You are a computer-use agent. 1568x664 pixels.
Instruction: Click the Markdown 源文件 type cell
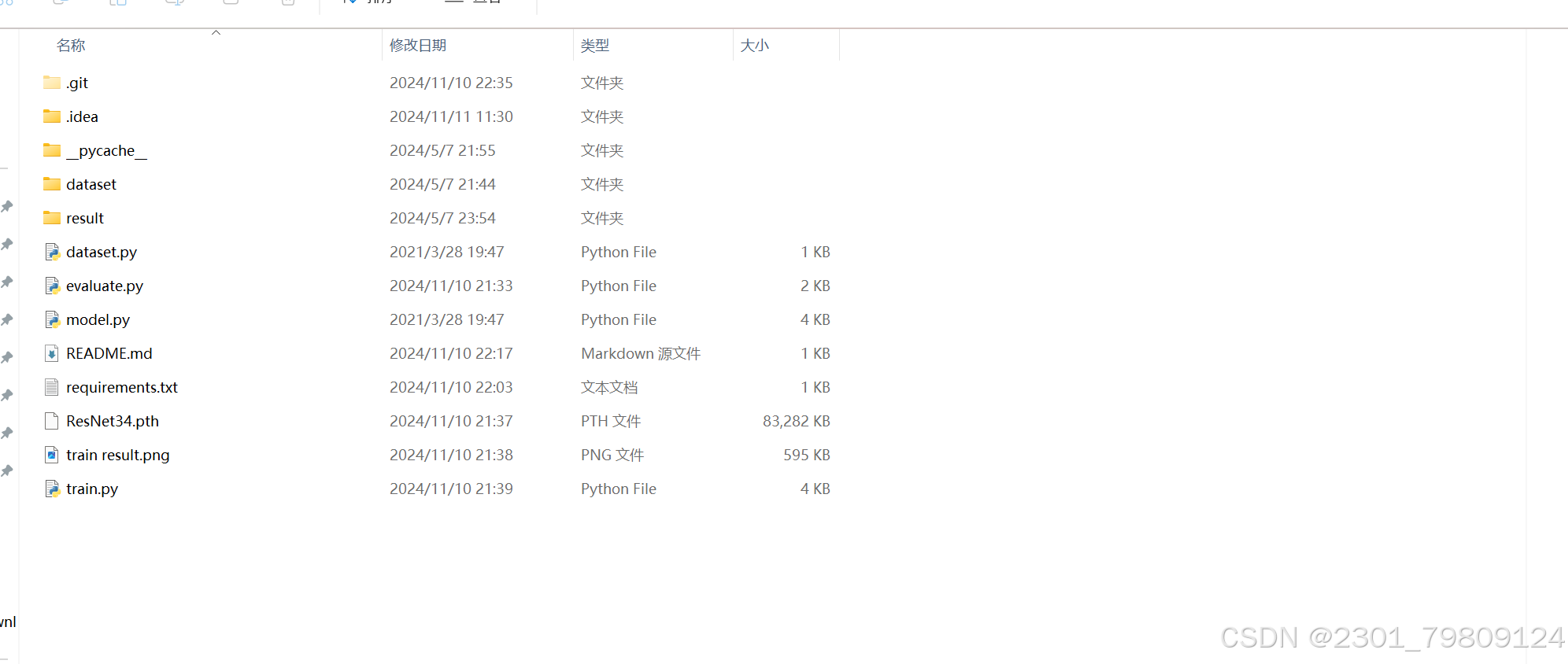[x=641, y=353]
